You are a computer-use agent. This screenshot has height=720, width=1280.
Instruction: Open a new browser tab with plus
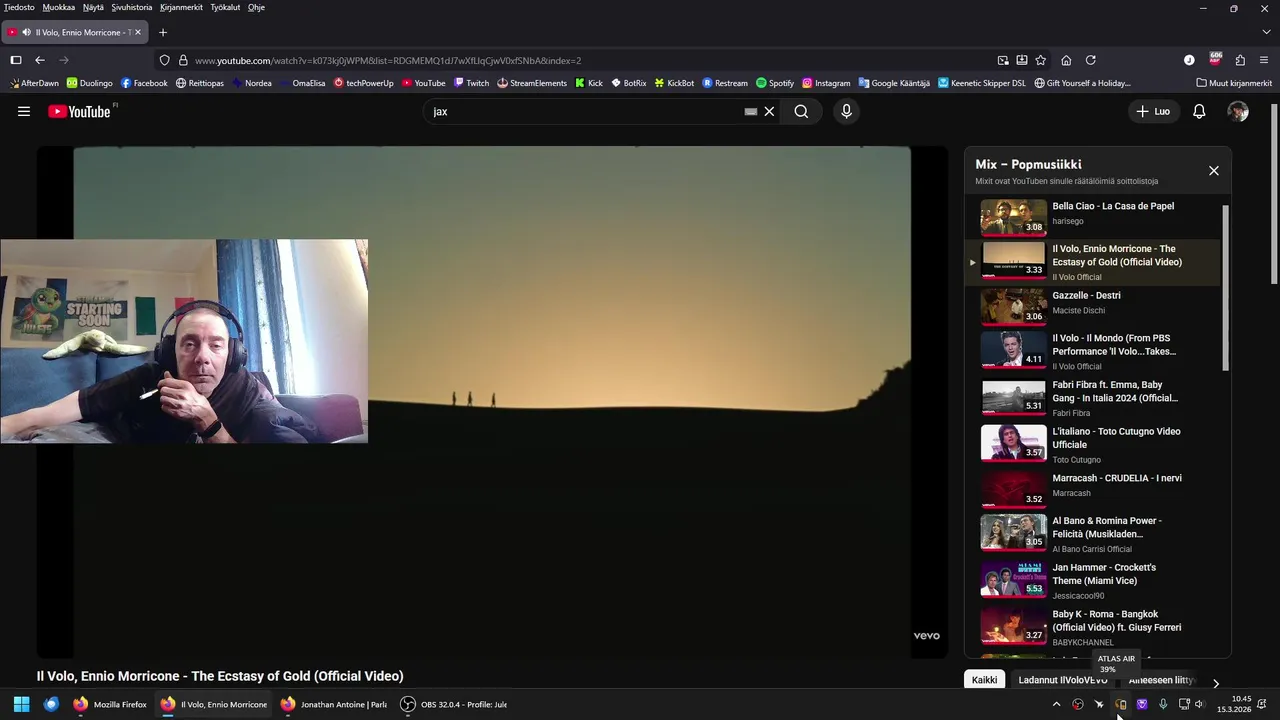(163, 32)
